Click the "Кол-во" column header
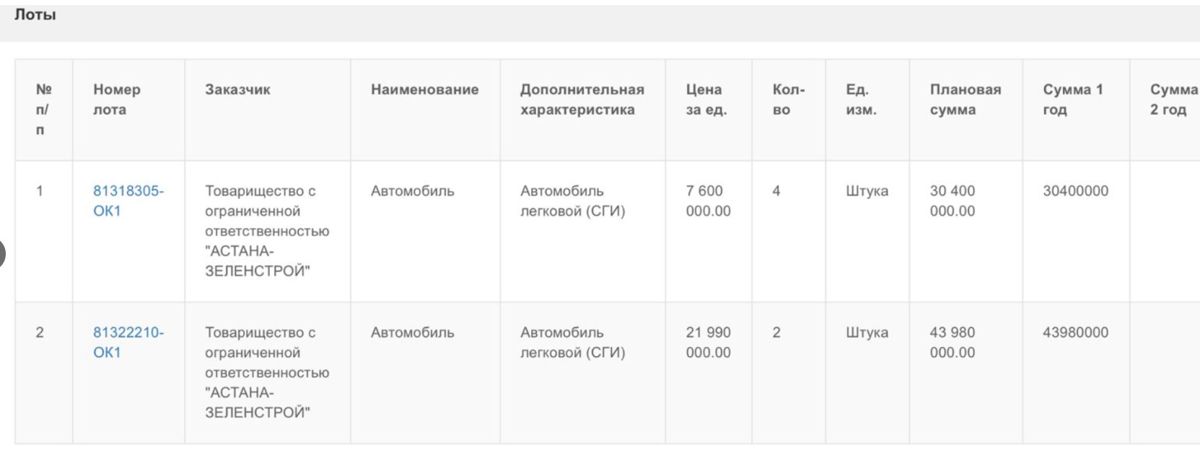The width and height of the screenshot is (1200, 458). click(782, 100)
